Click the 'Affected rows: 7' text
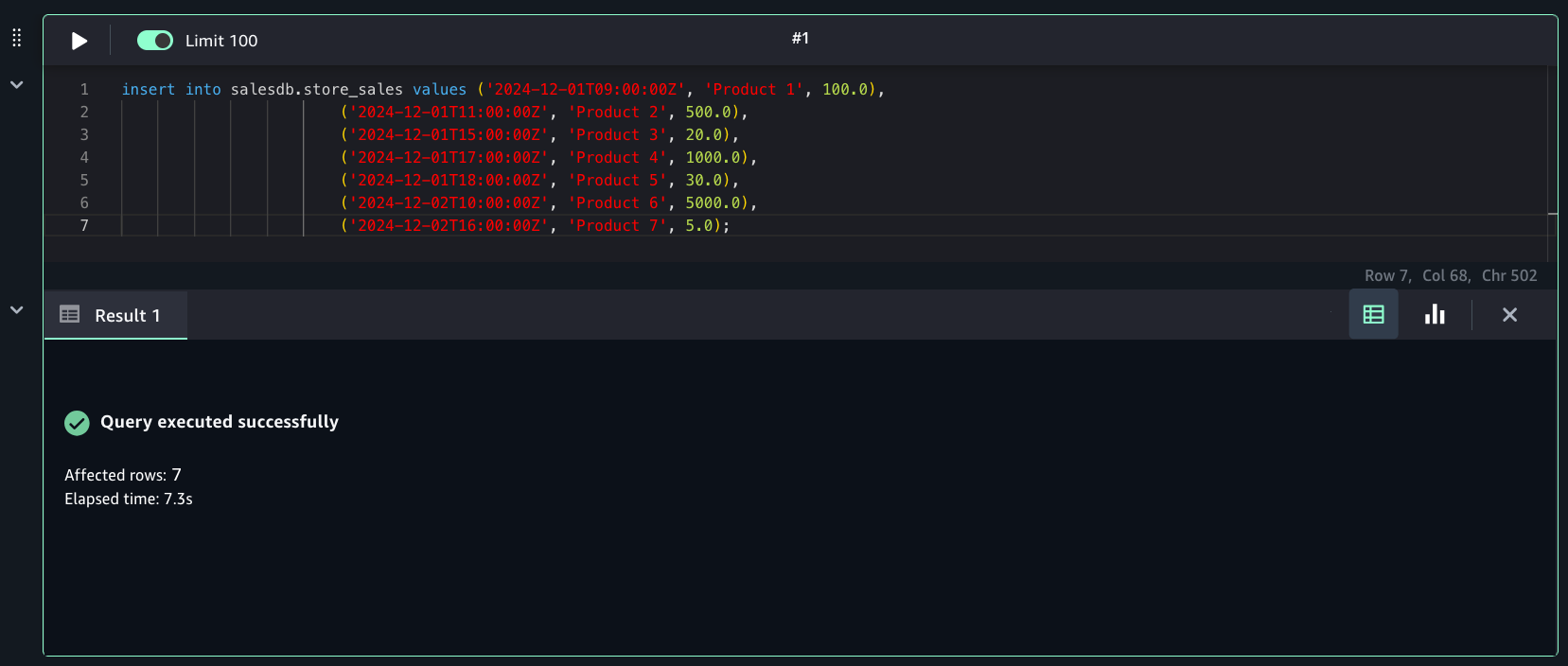1568x666 pixels. pyautogui.click(x=123, y=475)
